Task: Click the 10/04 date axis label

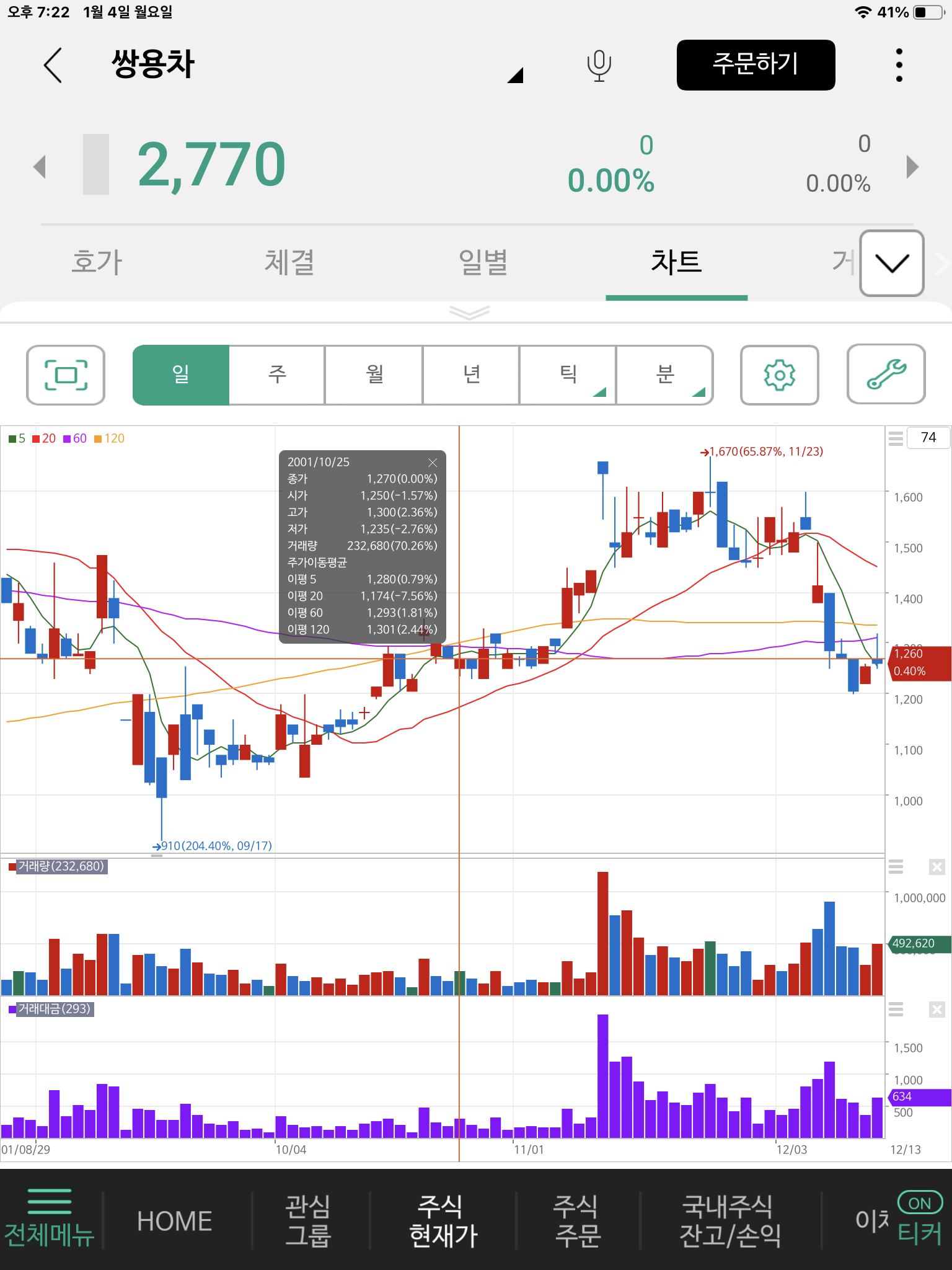Action: (x=291, y=1150)
